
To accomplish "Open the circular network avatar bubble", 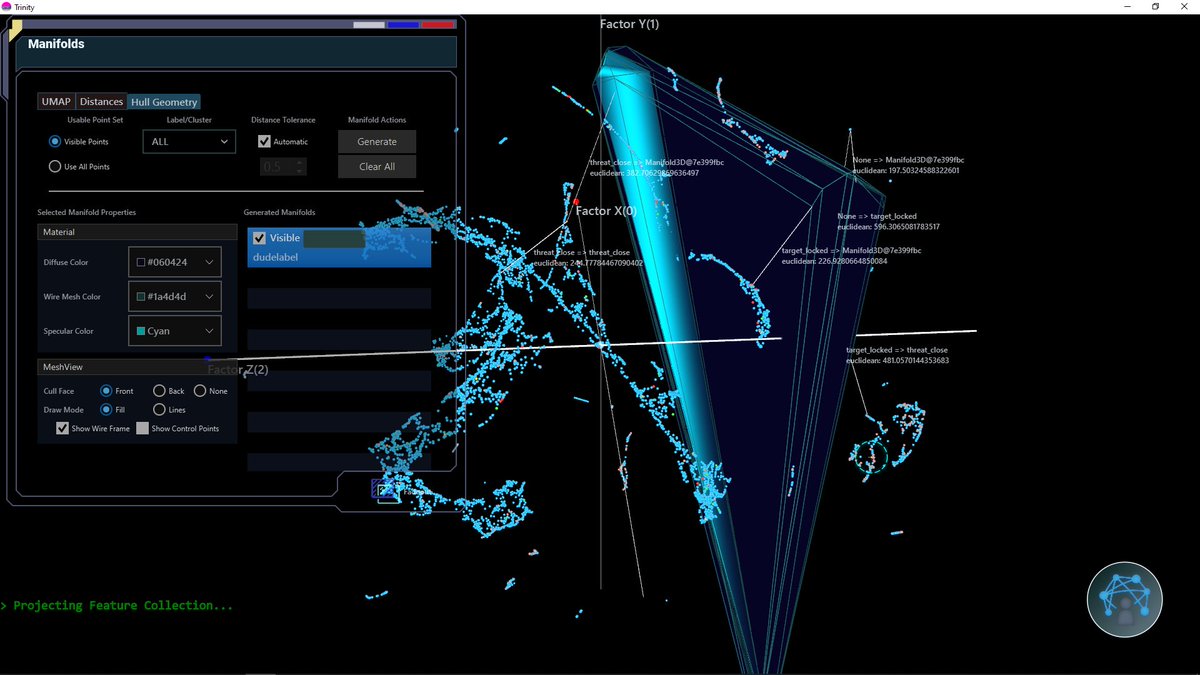I will (1125, 599).
